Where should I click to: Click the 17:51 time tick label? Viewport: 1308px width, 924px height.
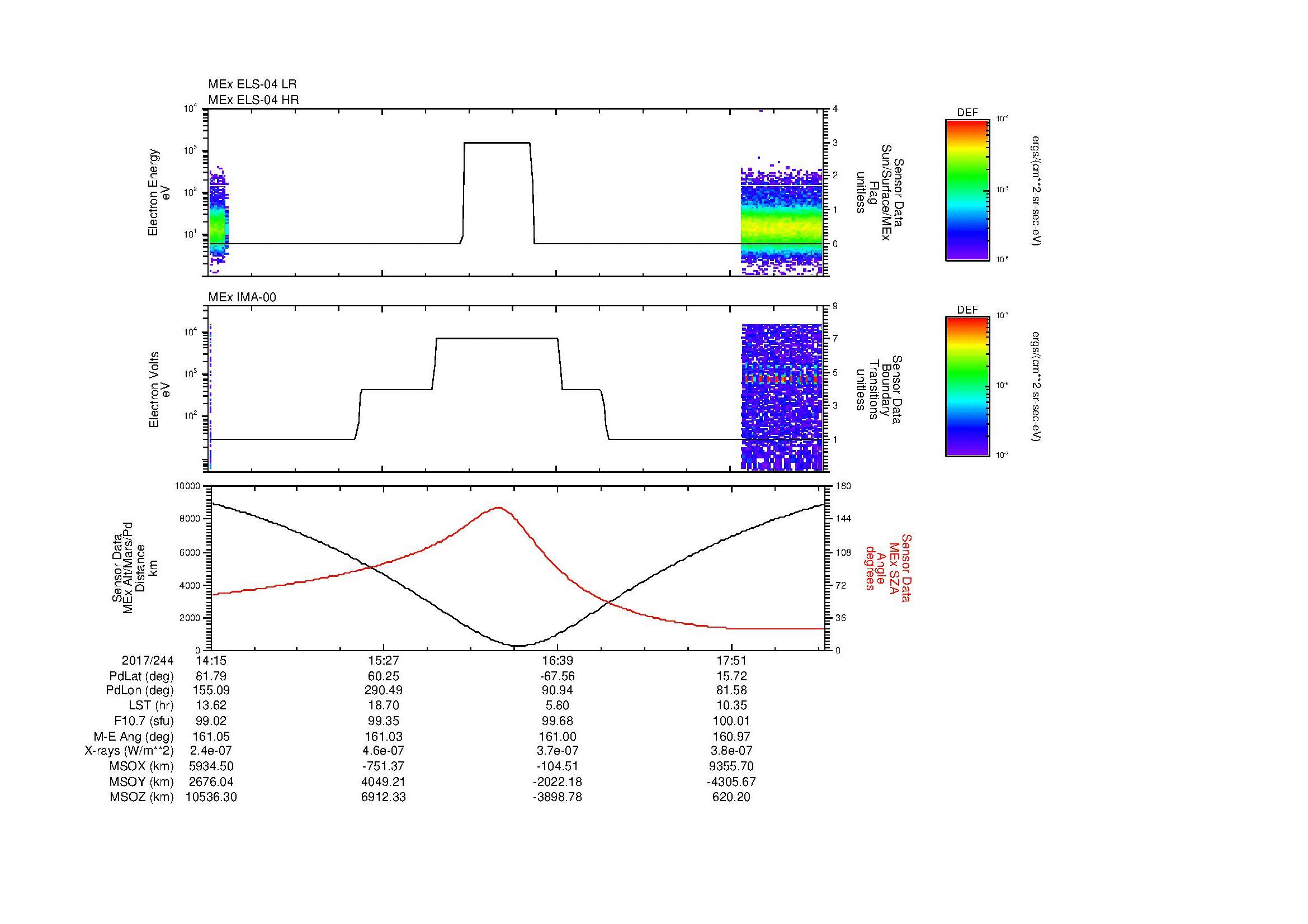(x=731, y=660)
